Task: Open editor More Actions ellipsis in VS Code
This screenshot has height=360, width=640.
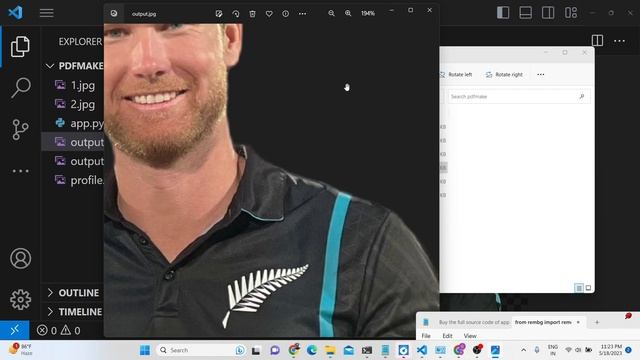Action: [x=619, y=41]
